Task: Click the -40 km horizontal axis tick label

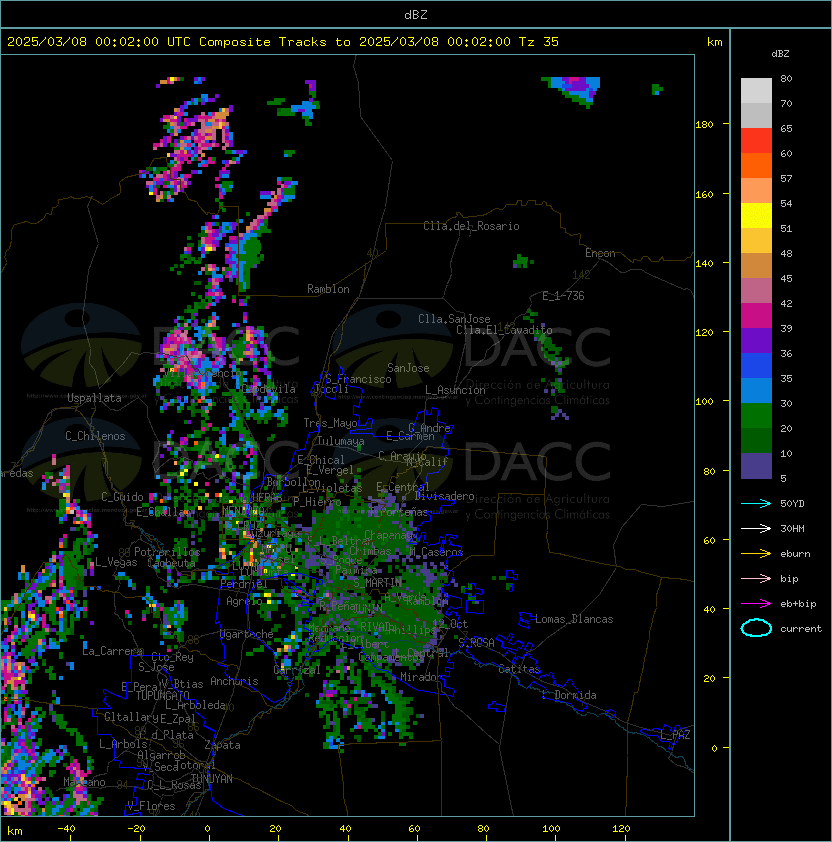Action: [x=66, y=829]
